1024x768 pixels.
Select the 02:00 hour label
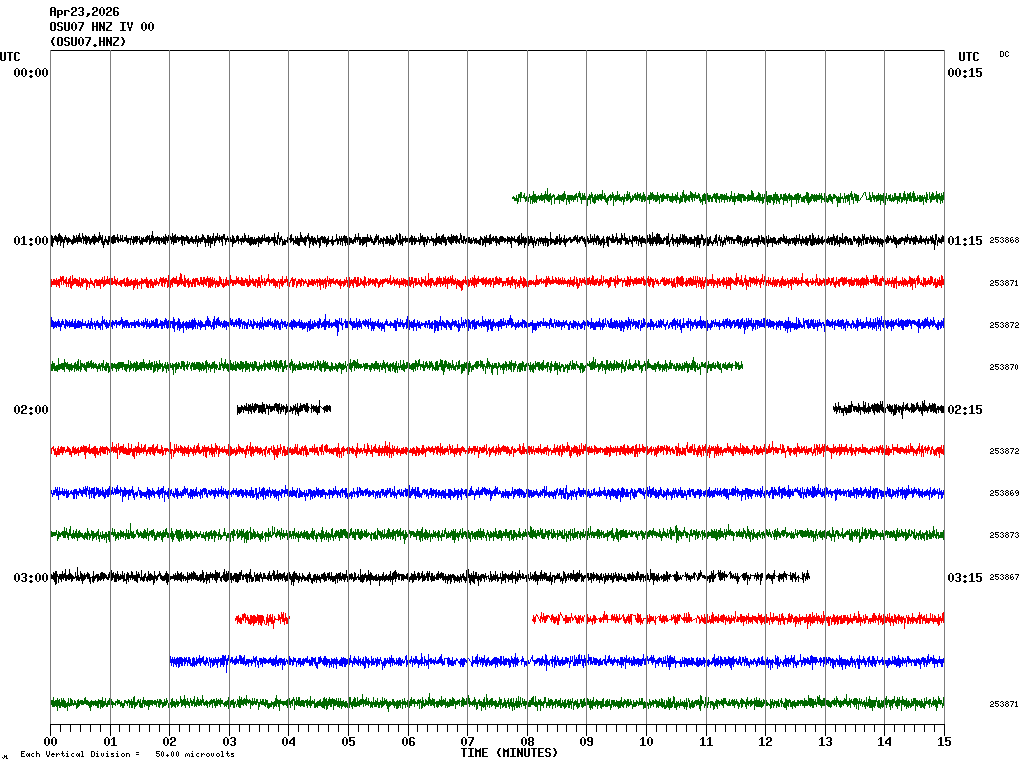(31, 410)
